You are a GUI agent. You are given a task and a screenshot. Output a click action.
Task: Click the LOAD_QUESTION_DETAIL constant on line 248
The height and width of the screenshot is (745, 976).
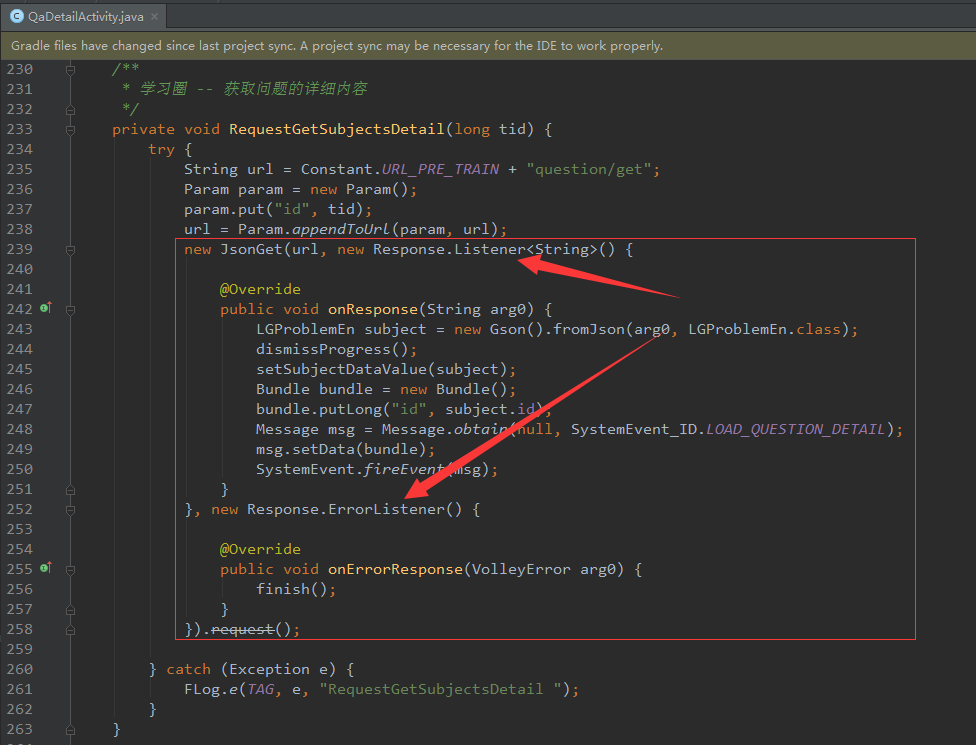(x=795, y=429)
